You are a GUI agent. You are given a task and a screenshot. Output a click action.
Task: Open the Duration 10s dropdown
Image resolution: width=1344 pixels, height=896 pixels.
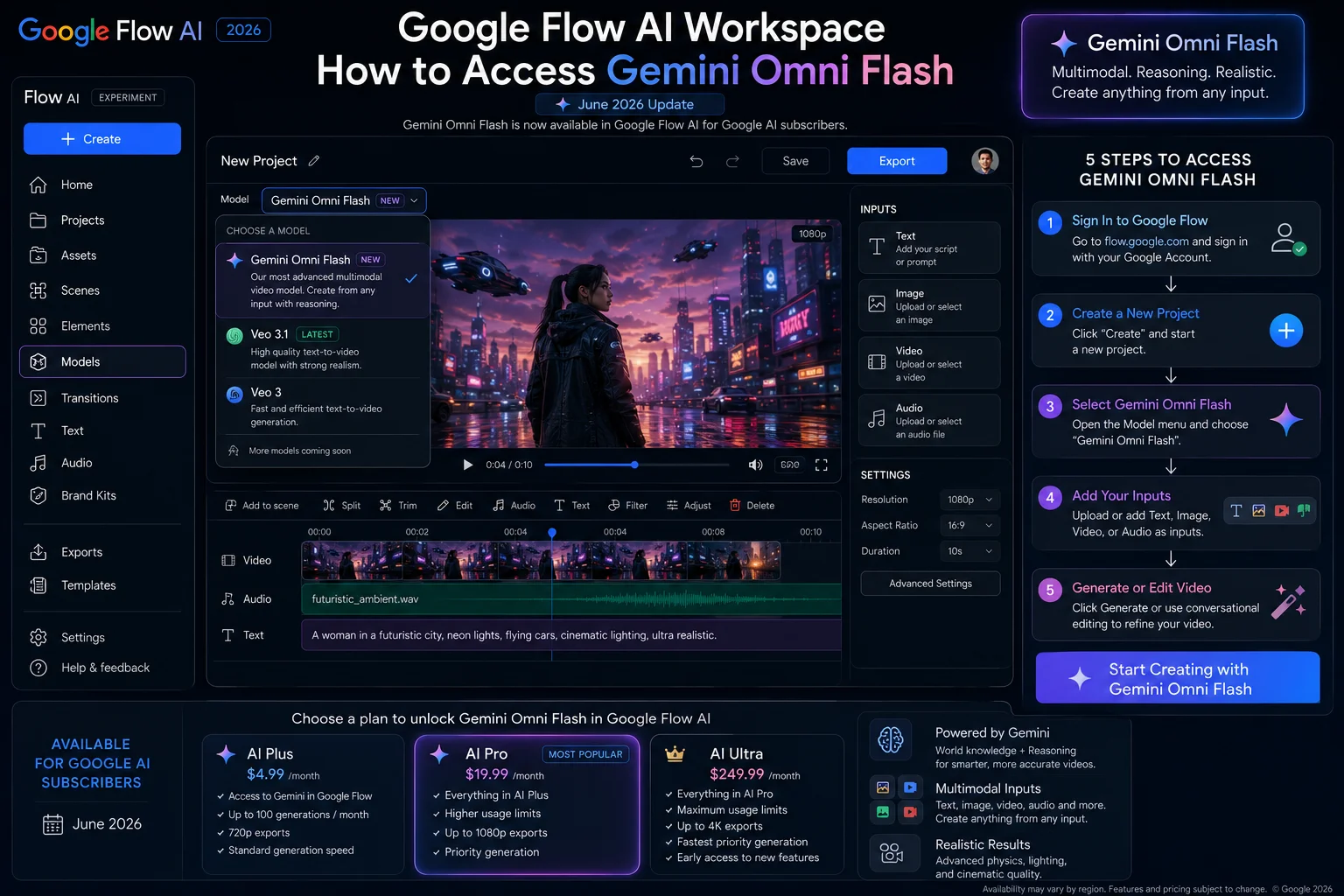click(x=969, y=551)
